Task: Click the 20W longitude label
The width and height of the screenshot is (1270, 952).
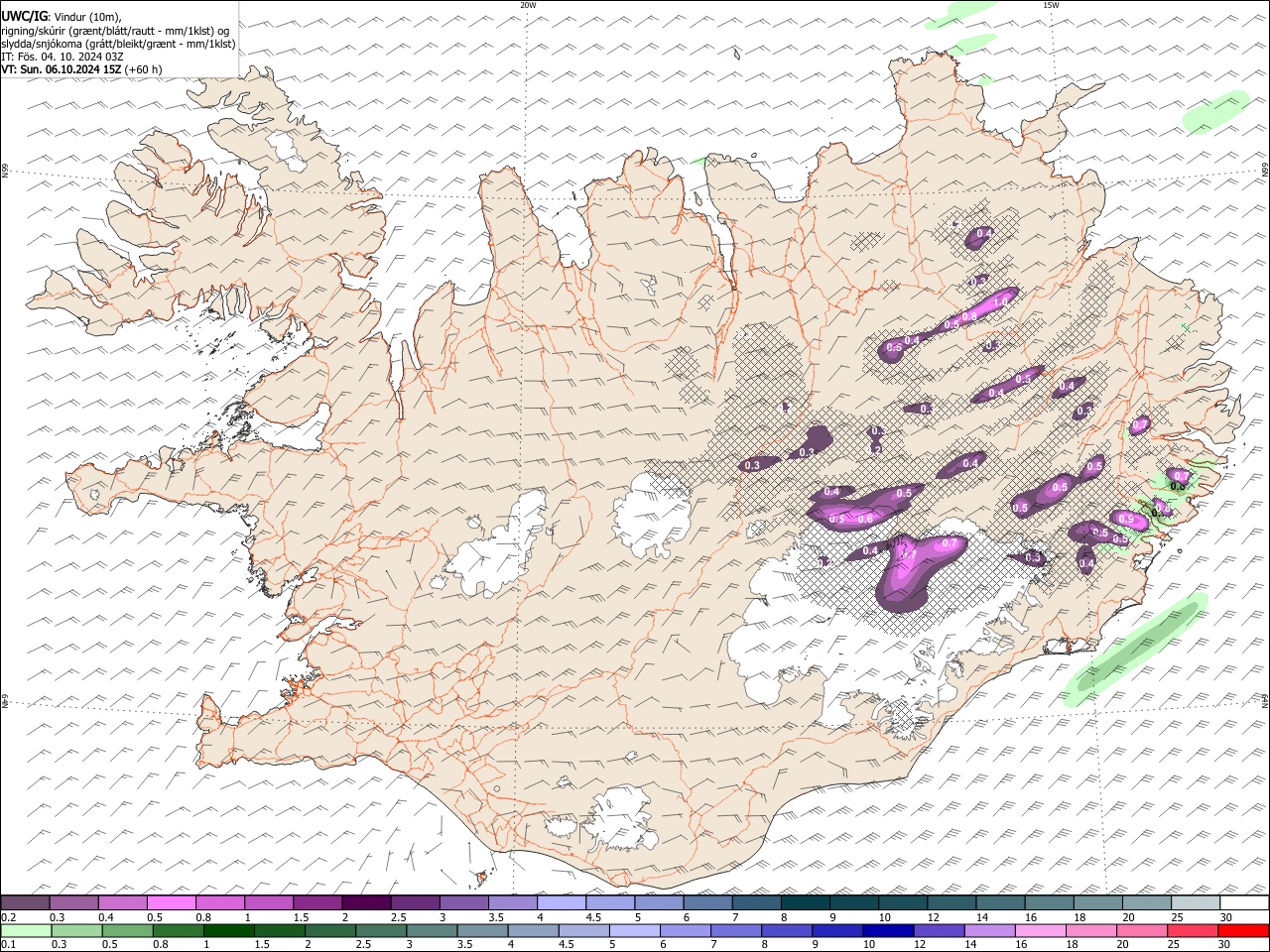Action: [x=528, y=5]
